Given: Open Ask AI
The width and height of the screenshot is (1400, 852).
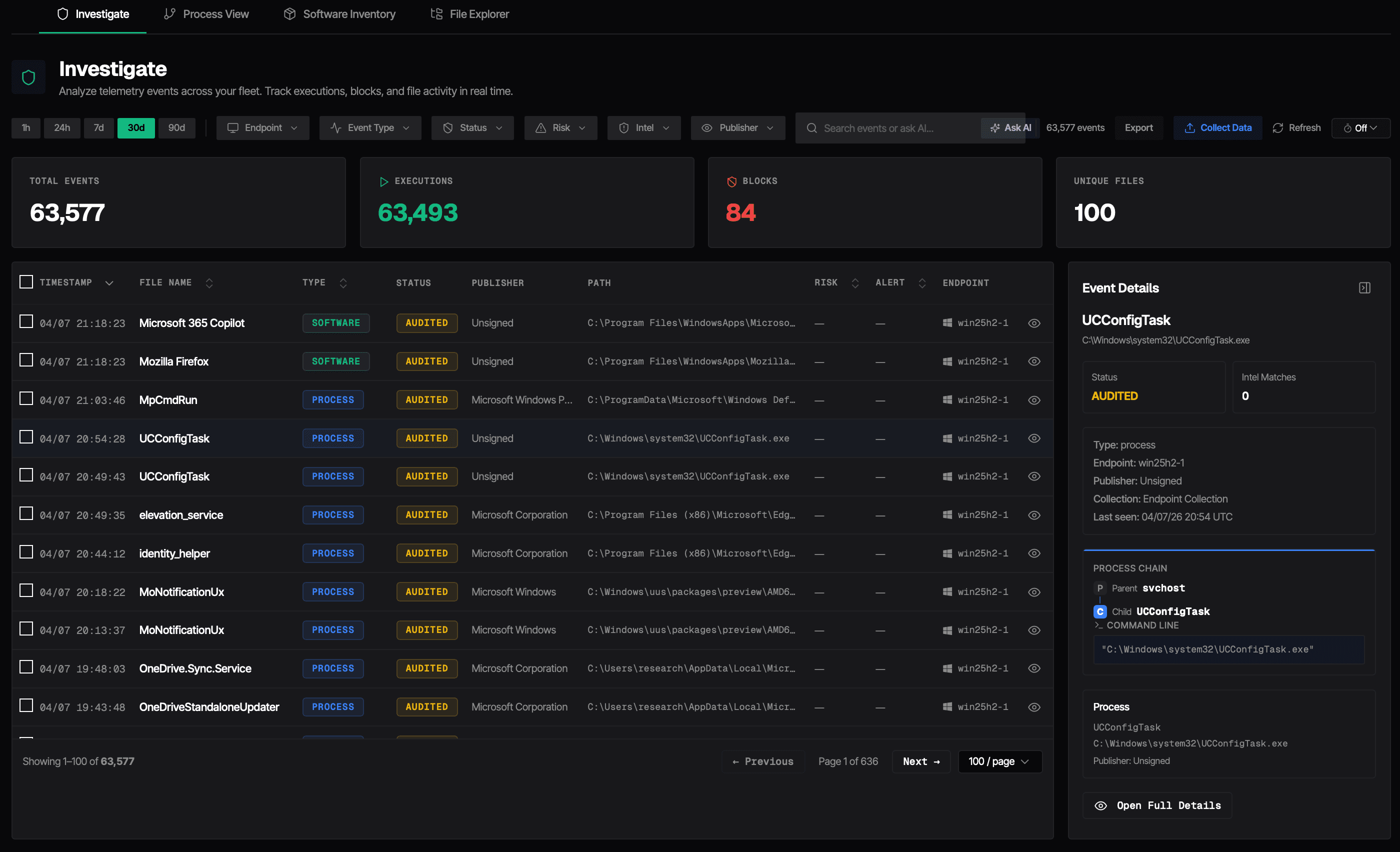Looking at the screenshot, I should [x=1009, y=128].
